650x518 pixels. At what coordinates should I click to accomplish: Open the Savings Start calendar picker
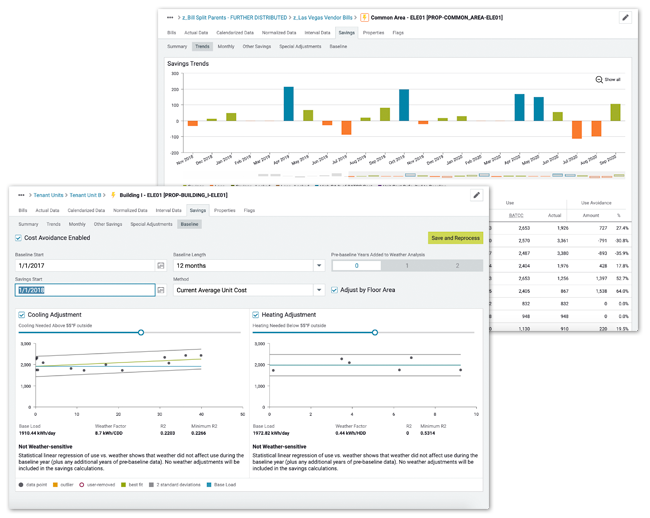coord(160,290)
